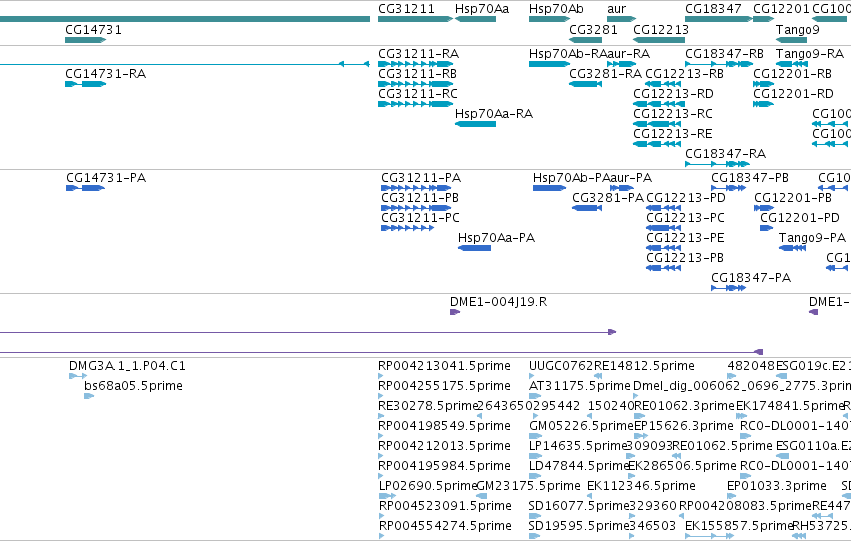This screenshot has height=541, width=851.
Task: Select EST RP004212013.5prime
Action: (444, 447)
